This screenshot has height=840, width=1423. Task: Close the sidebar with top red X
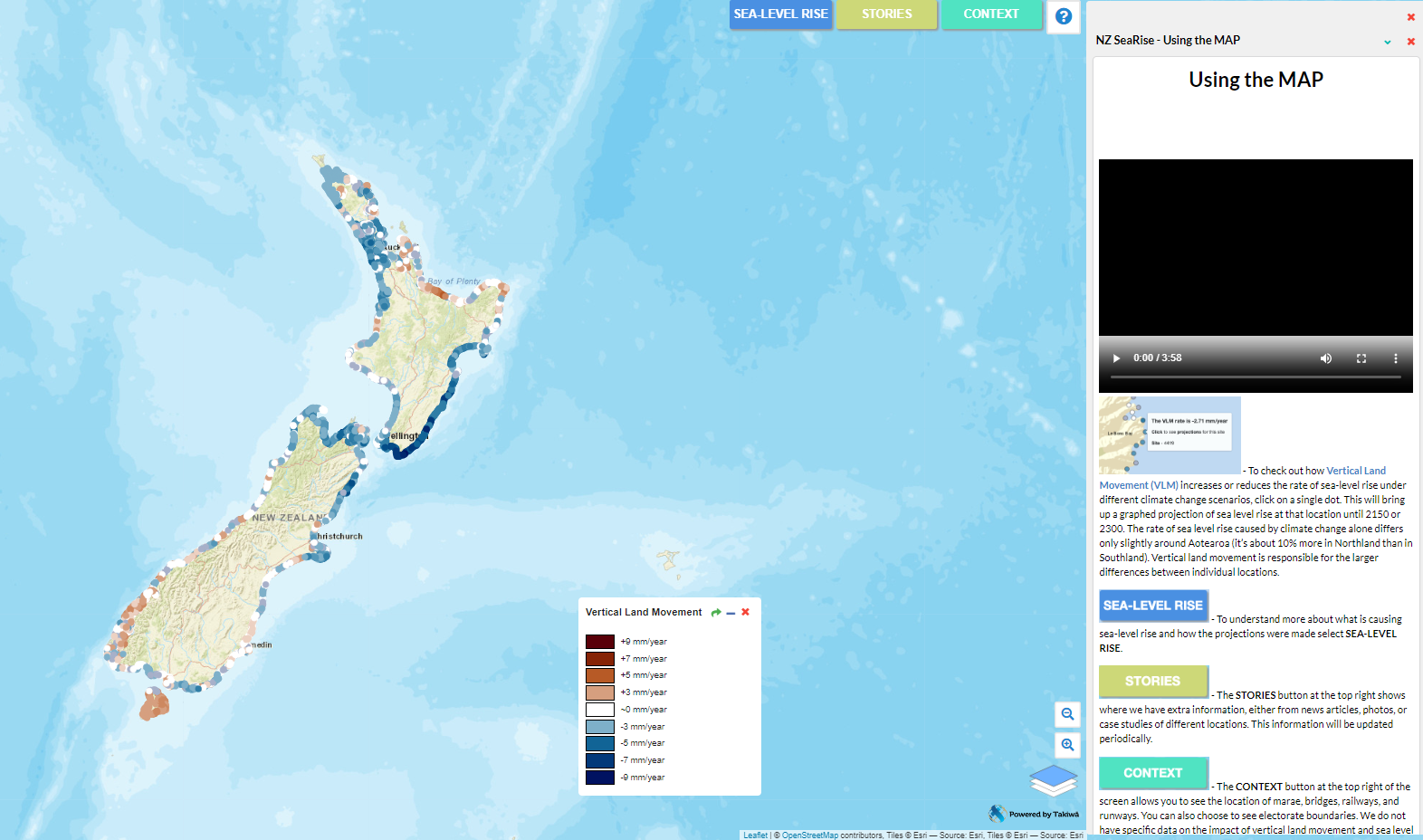point(1410,17)
